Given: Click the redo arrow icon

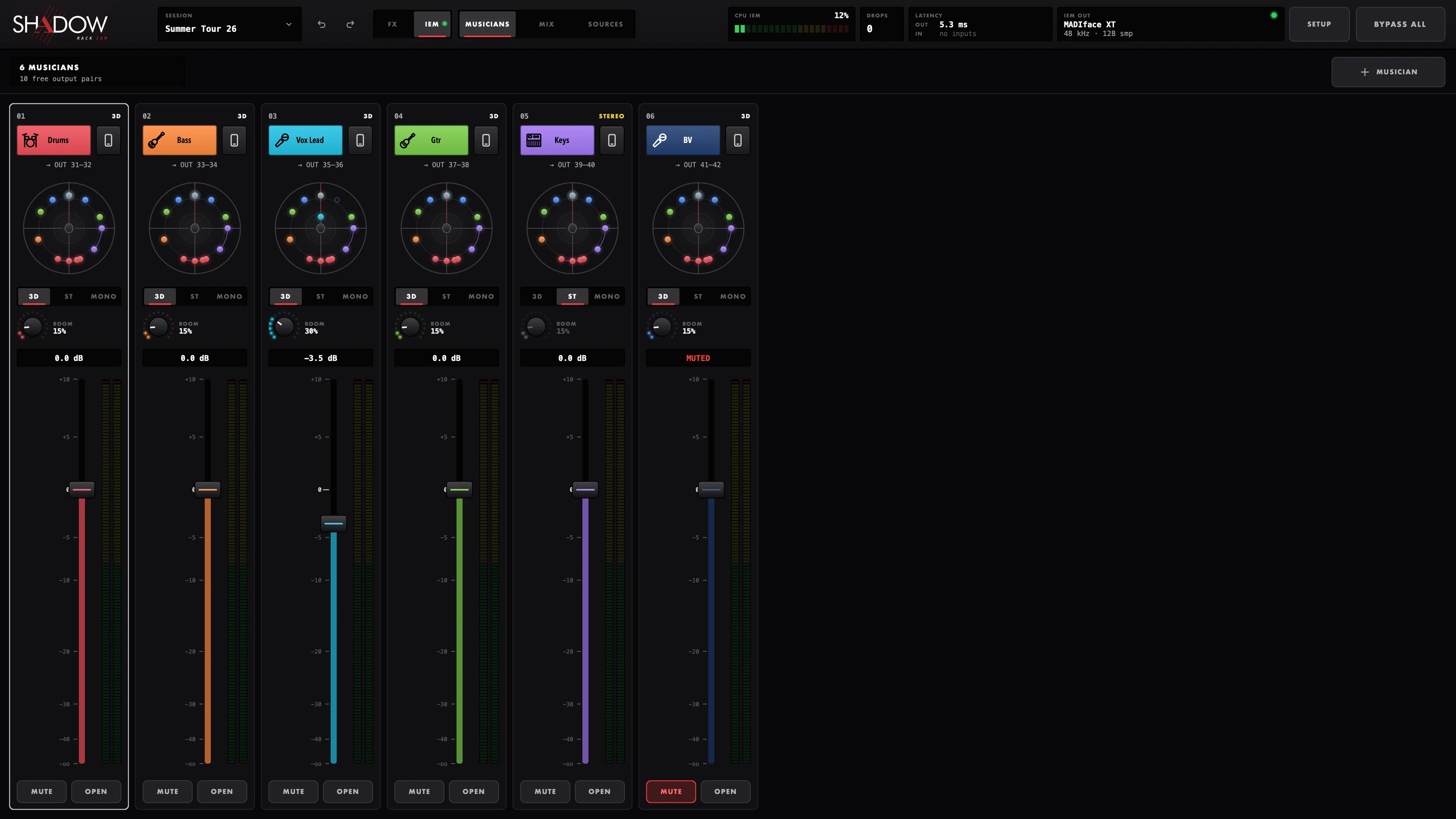Looking at the screenshot, I should coord(350,24).
